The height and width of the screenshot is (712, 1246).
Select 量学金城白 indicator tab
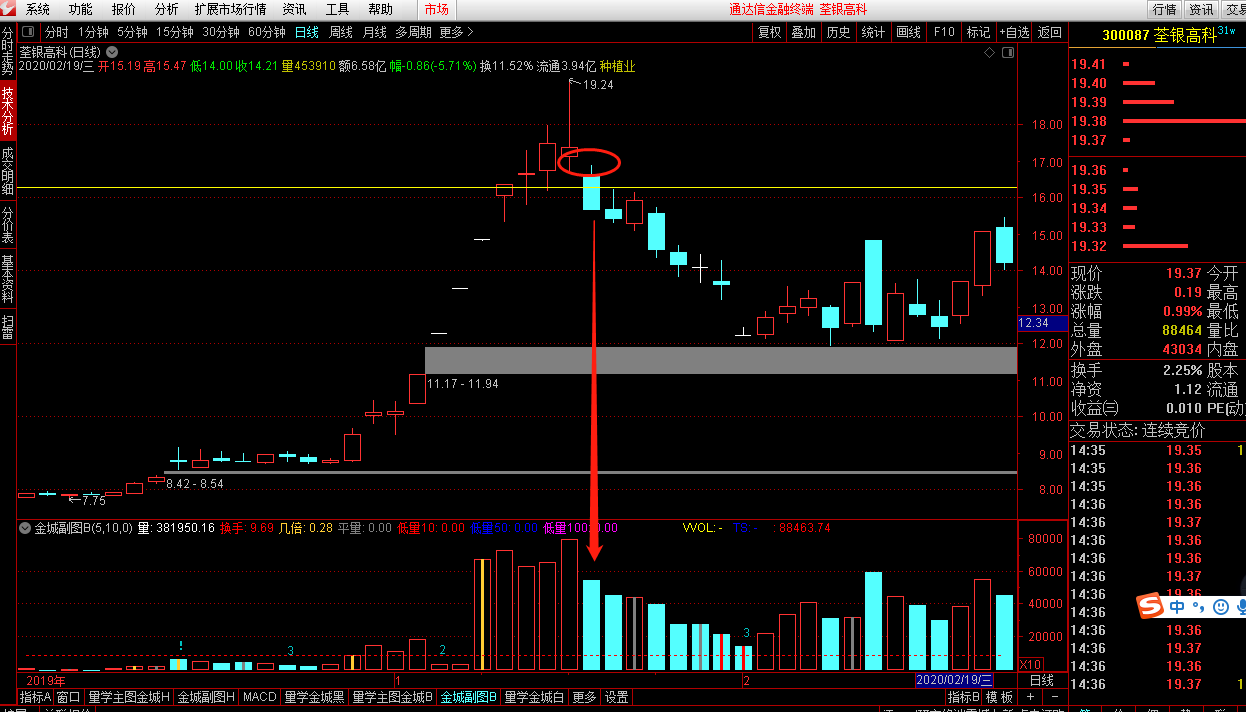point(534,697)
